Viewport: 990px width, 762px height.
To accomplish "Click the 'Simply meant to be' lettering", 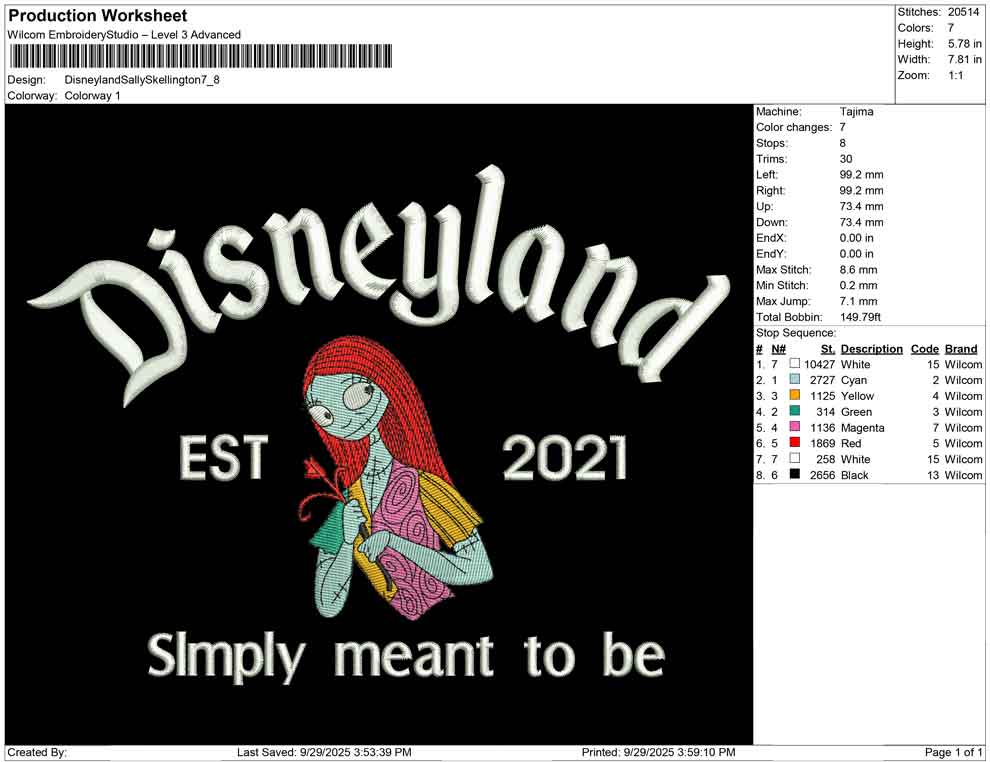I will 406,657.
